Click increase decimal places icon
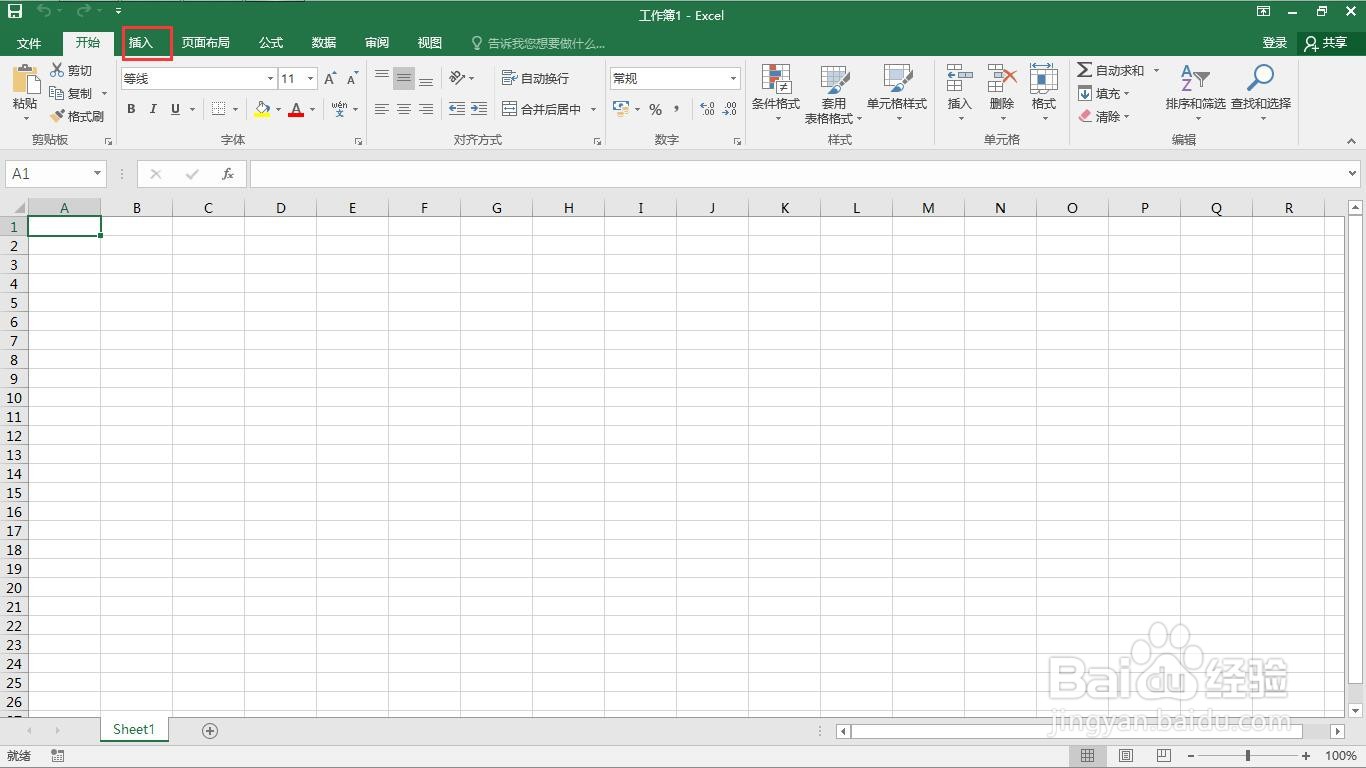The height and width of the screenshot is (768, 1366). [x=707, y=109]
